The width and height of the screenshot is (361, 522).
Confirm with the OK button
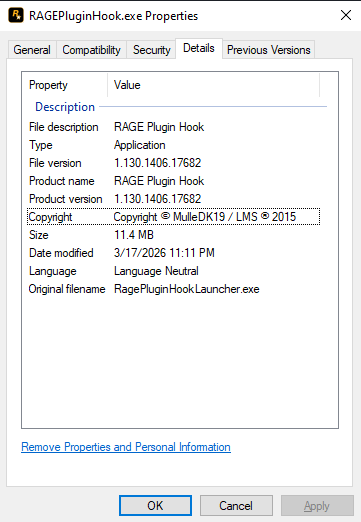pyautogui.click(x=155, y=506)
